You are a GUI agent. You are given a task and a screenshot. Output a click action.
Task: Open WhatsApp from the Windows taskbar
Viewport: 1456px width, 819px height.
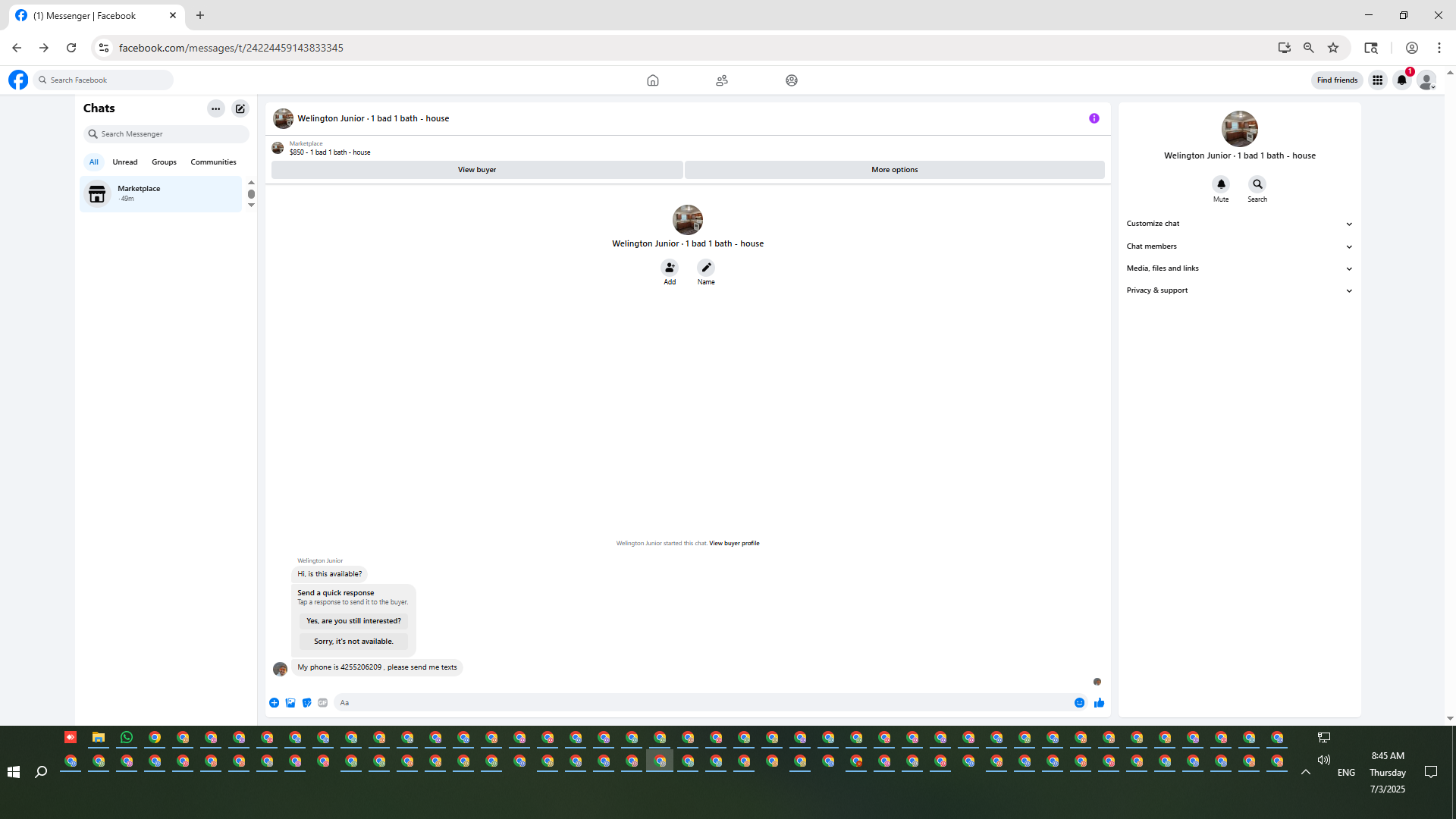point(127,737)
